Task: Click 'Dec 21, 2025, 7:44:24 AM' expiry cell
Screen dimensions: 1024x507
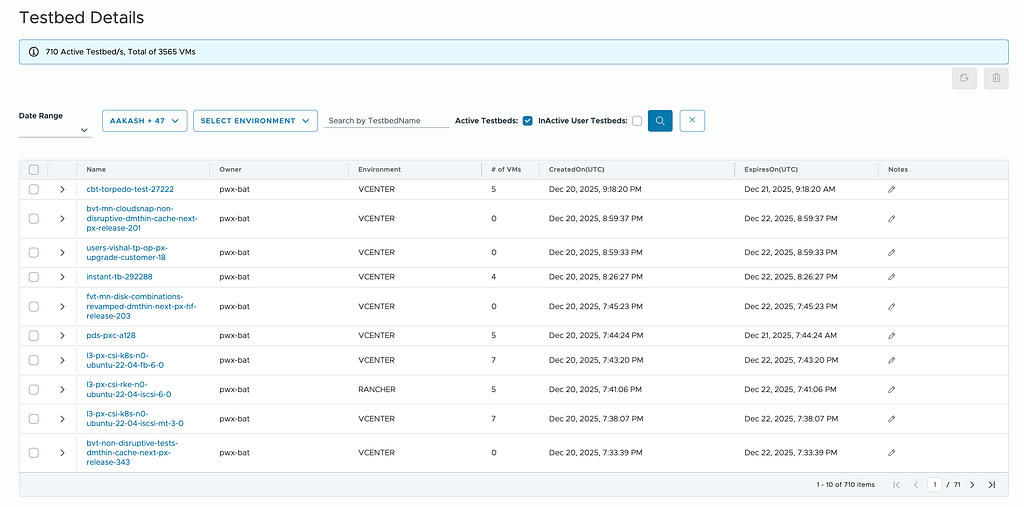Action: coord(790,336)
